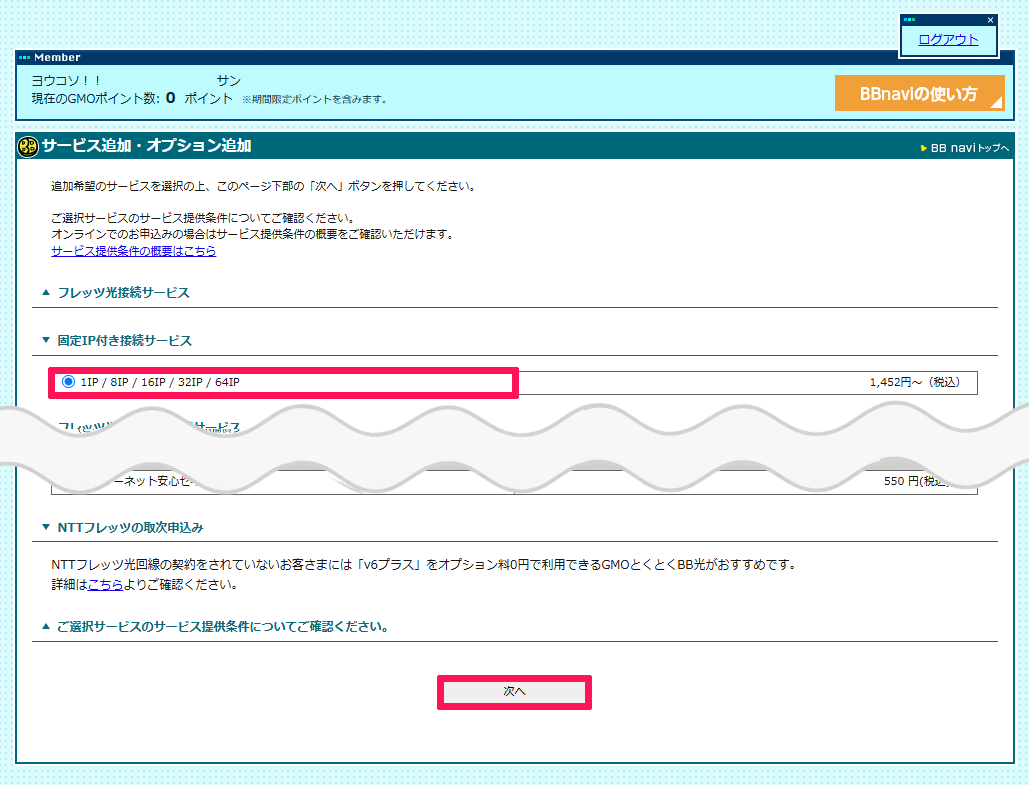Click the ログアウト logout link
Viewport: 1029px width, 785px height.
(x=948, y=39)
